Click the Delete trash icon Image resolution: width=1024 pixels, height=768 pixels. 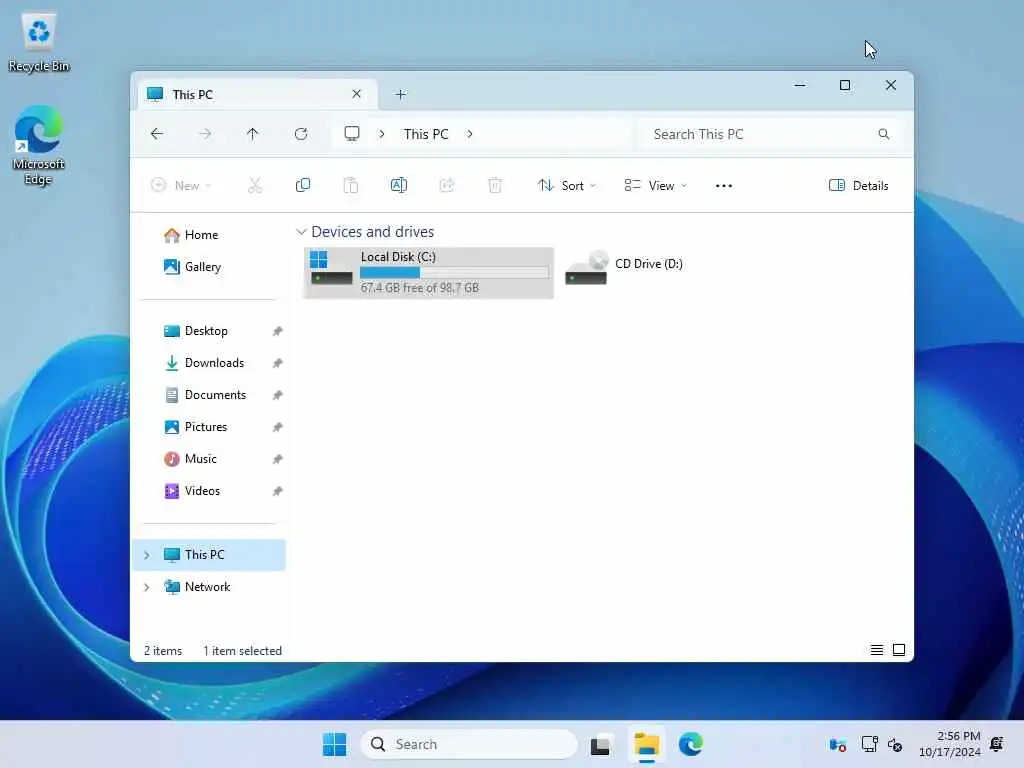[495, 185]
